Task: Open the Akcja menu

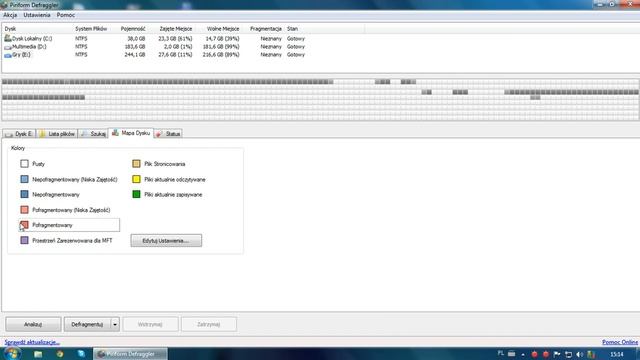Action: [x=10, y=15]
